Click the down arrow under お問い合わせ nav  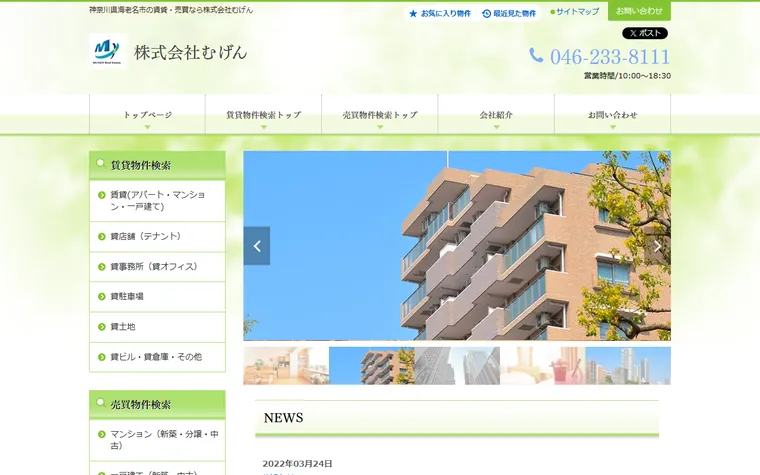(x=613, y=127)
